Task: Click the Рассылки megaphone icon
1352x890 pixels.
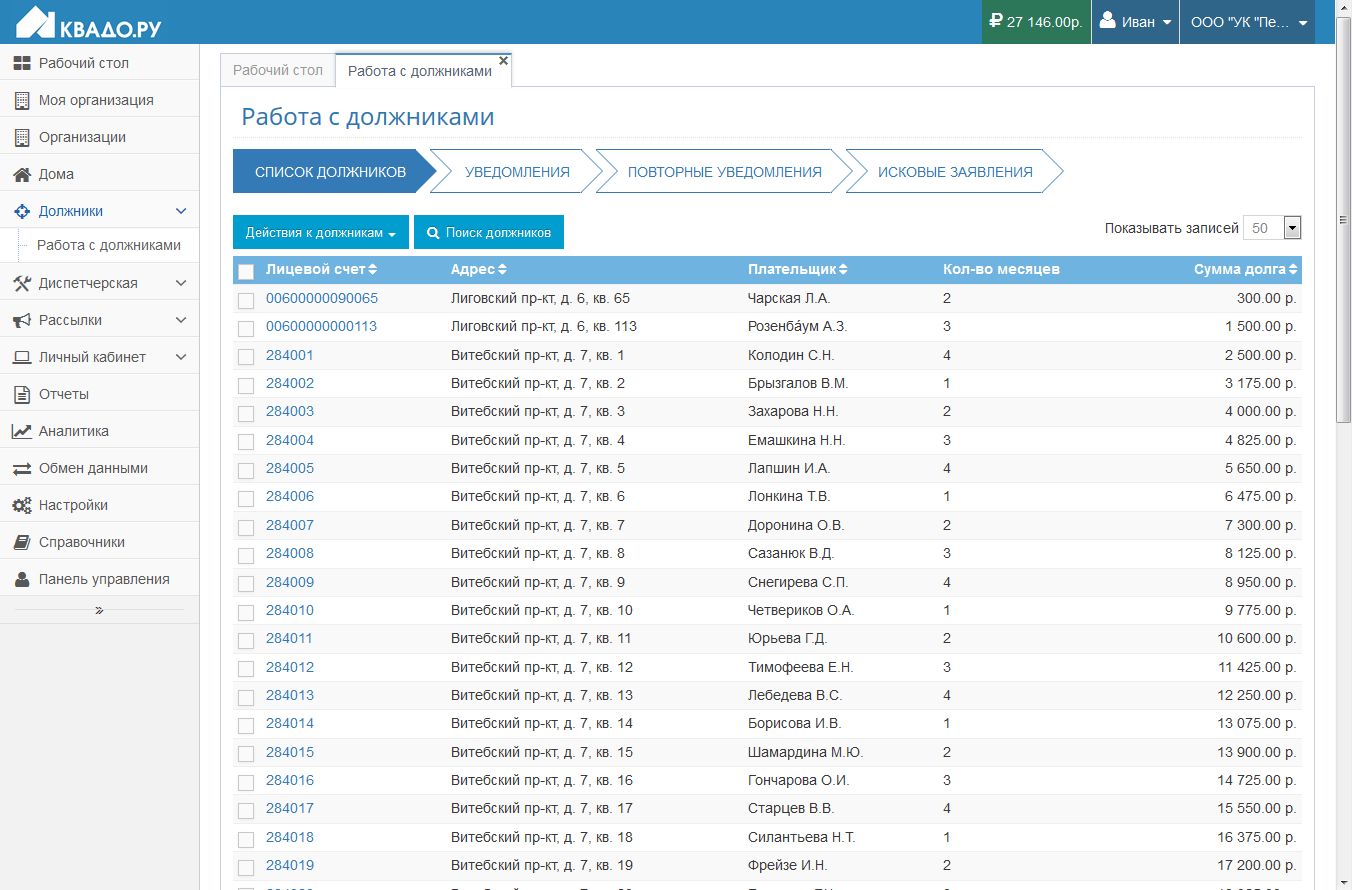Action: 21,320
